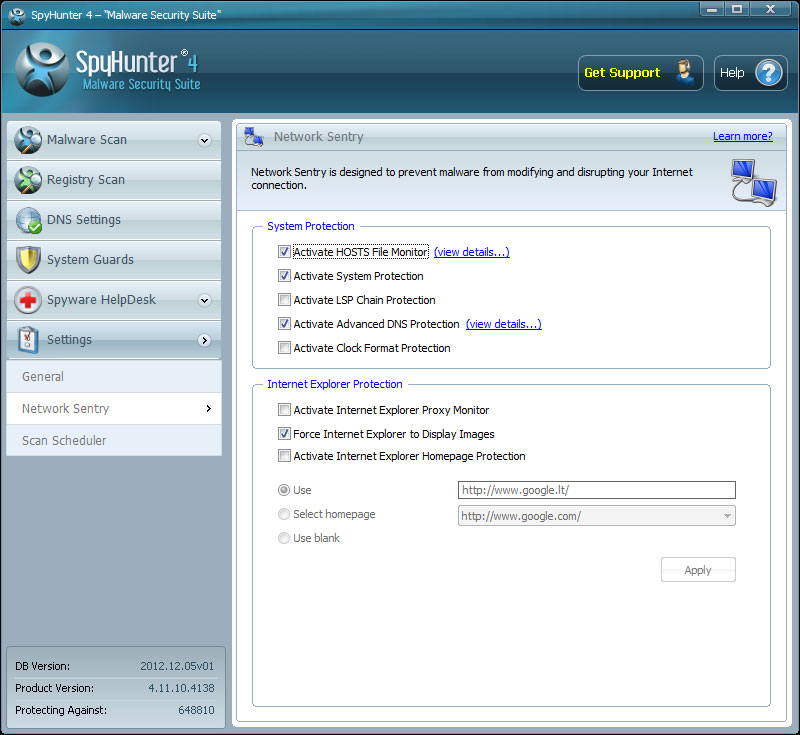Toggle Activate HOSTS File Monitor checkbox
This screenshot has height=735, width=800.
click(x=284, y=252)
